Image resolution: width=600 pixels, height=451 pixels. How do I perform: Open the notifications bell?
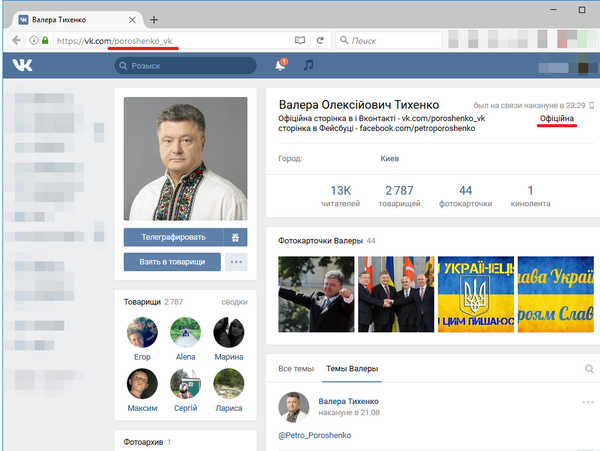[x=280, y=66]
